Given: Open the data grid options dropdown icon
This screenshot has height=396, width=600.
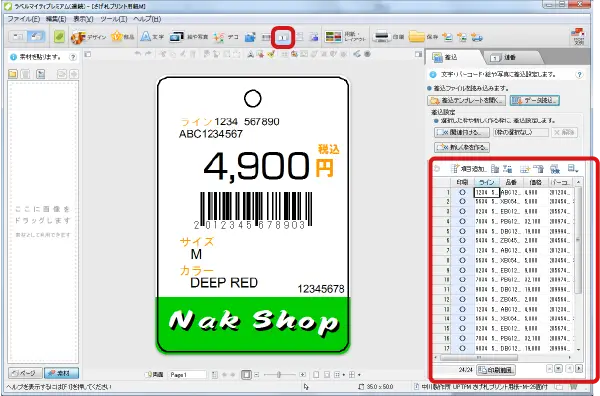Looking at the screenshot, I should (573, 168).
